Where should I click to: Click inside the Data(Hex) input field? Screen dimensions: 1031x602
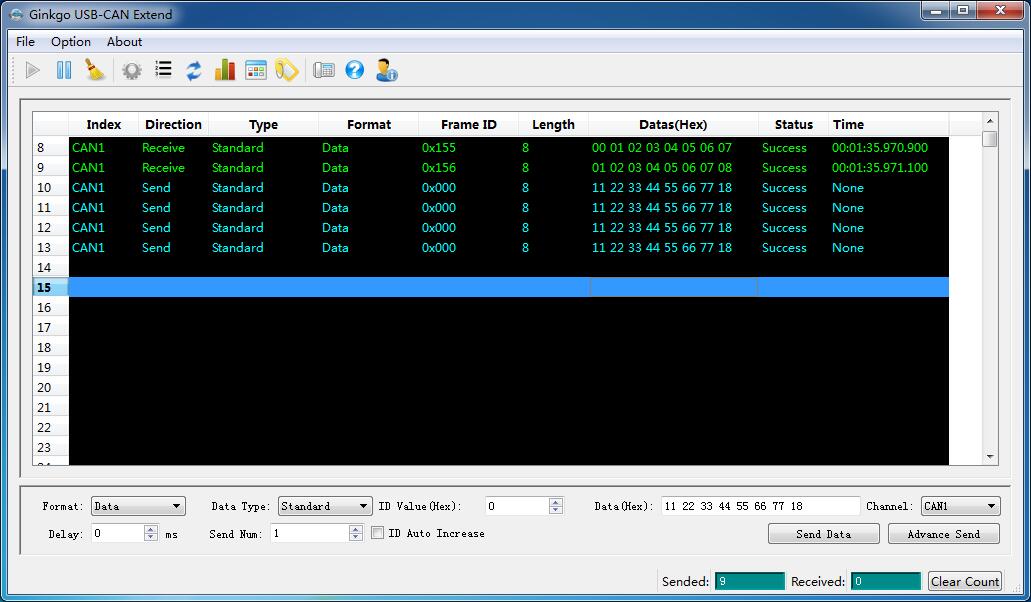(758, 506)
